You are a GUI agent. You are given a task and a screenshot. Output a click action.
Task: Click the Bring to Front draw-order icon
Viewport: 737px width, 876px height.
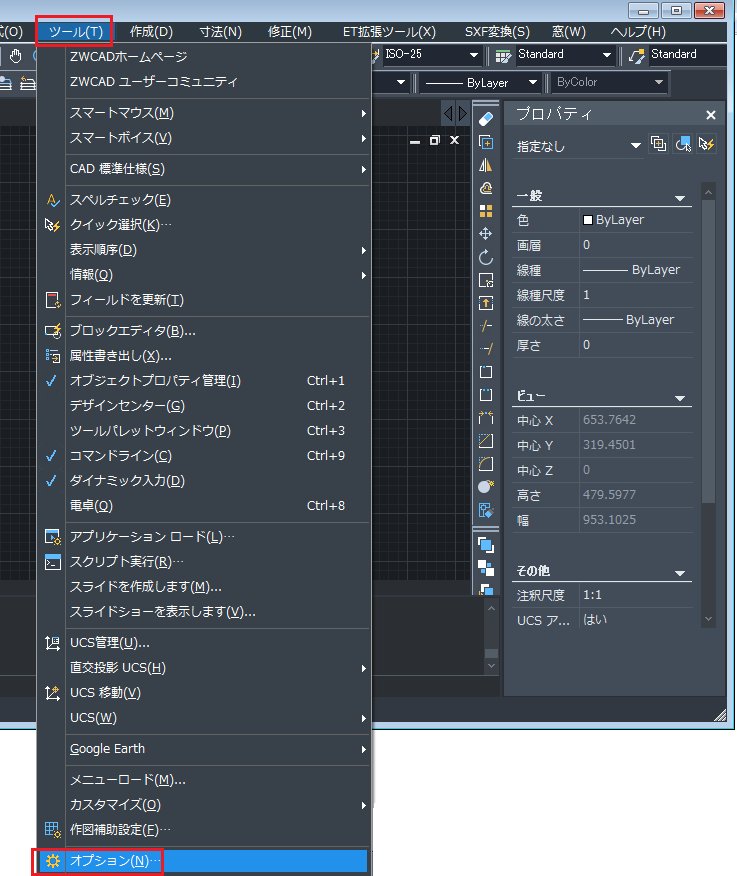coord(486,545)
